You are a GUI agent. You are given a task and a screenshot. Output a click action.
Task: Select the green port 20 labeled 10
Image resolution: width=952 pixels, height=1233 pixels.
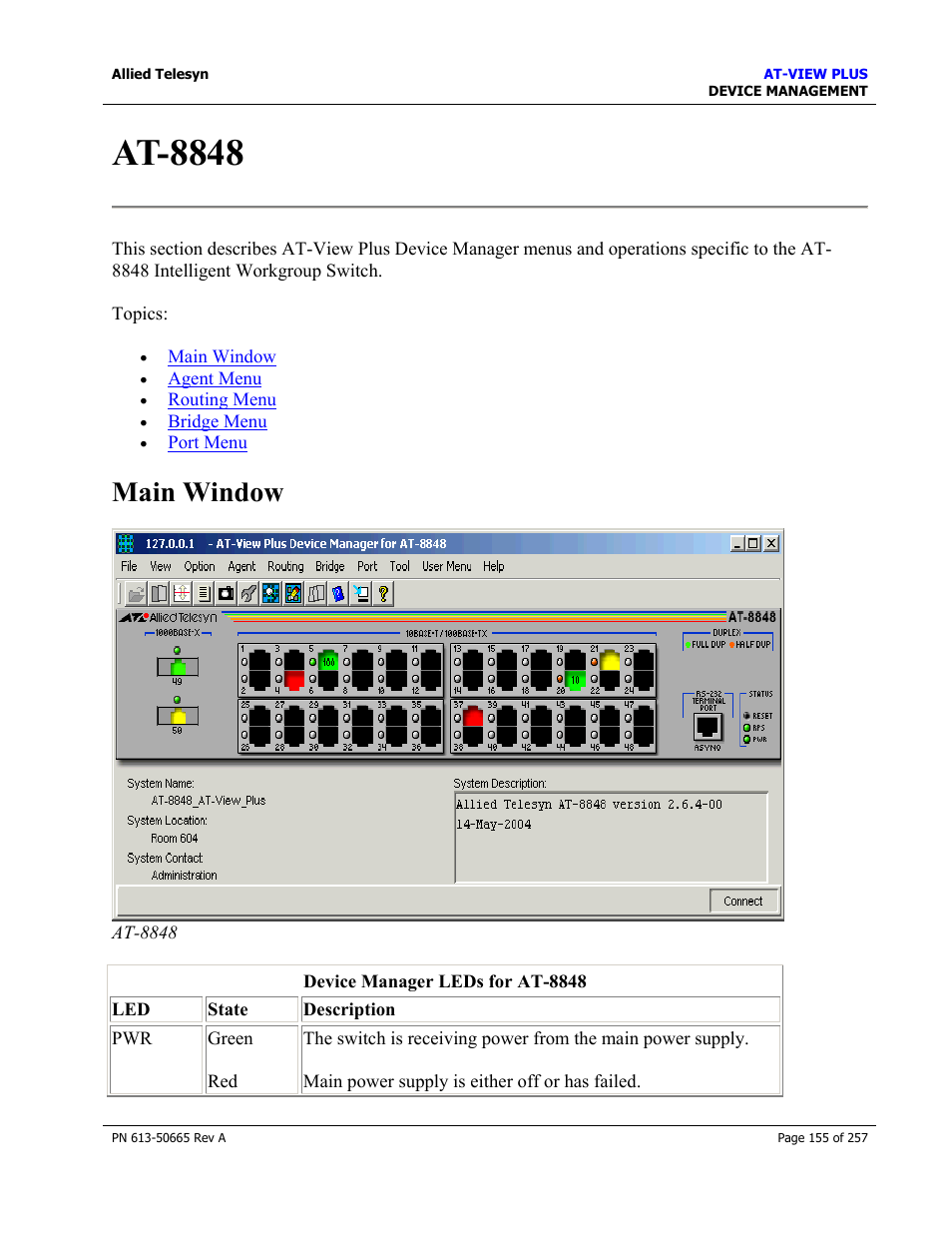point(575,680)
